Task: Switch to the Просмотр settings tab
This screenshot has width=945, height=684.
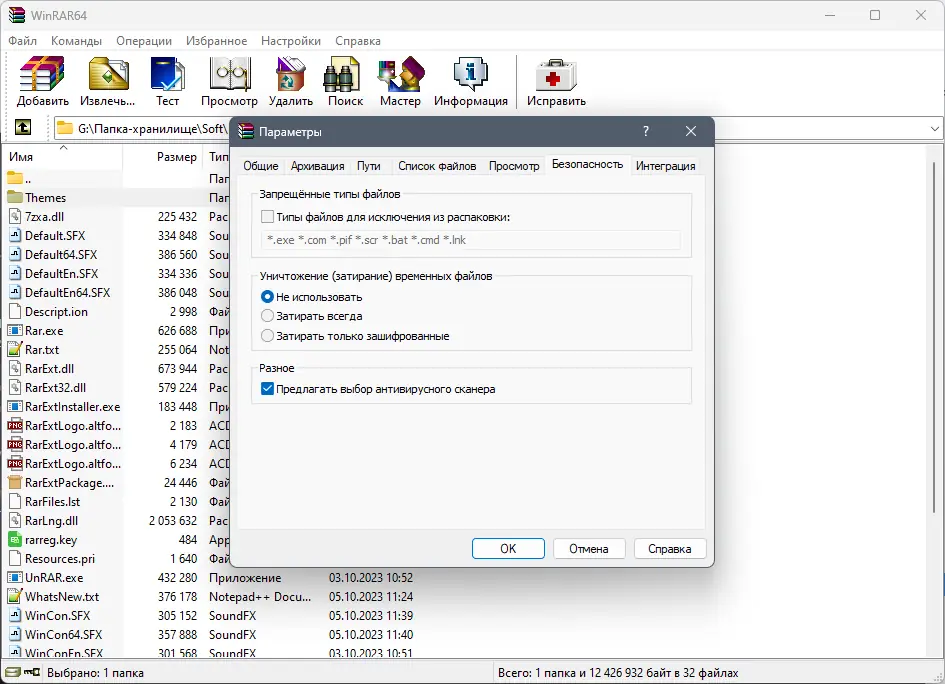Action: point(514,166)
